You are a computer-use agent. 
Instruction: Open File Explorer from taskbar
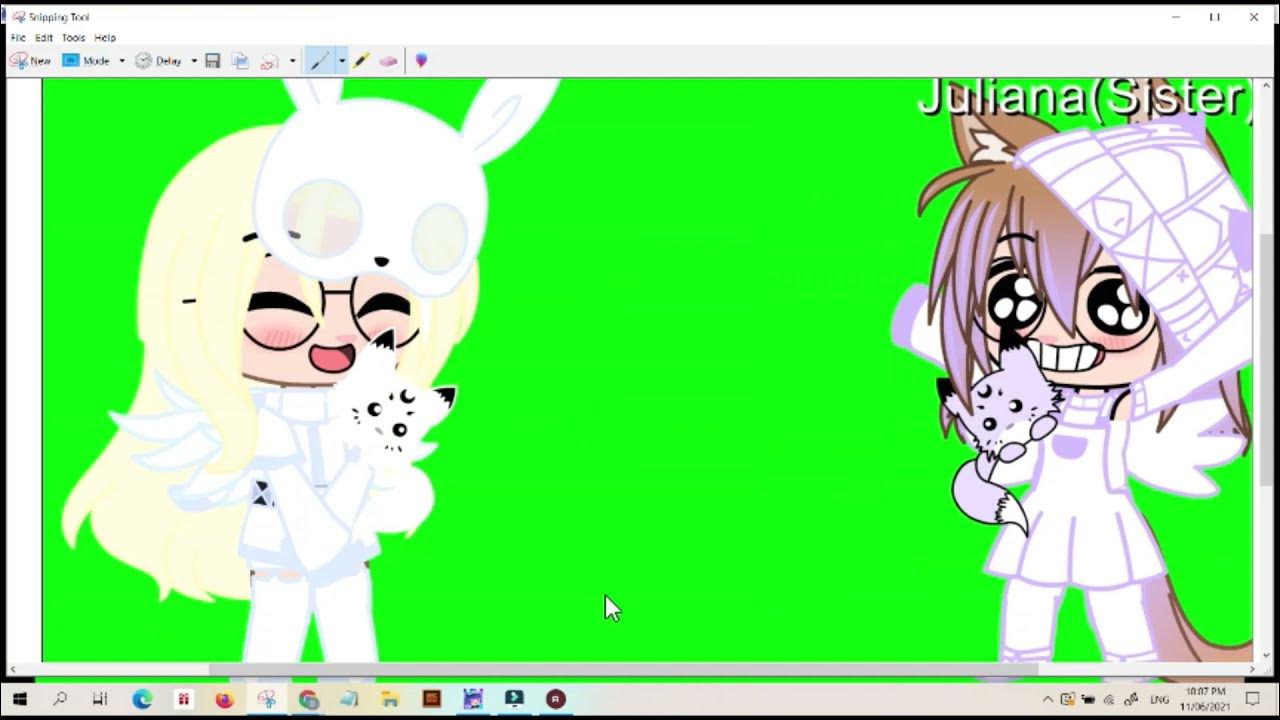tap(390, 699)
